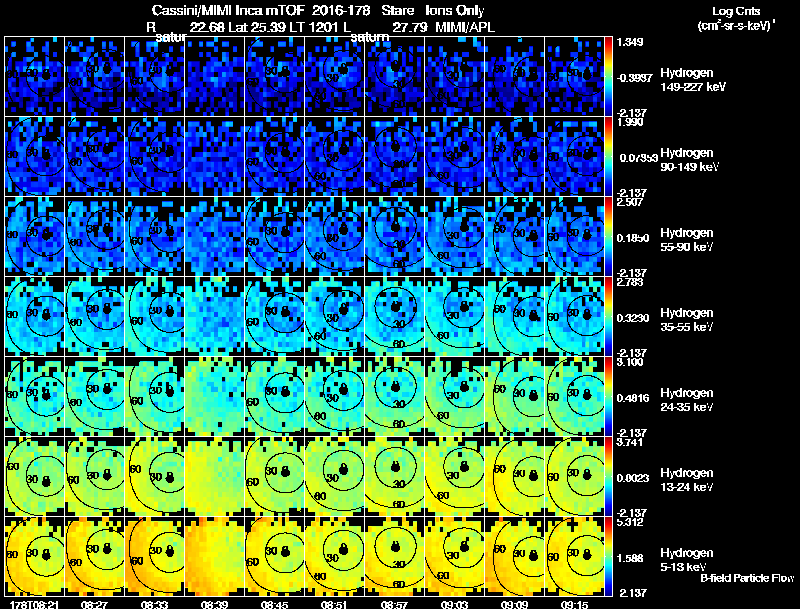Click the 'Hydrogen 149-227 keV' label

(x=693, y=80)
